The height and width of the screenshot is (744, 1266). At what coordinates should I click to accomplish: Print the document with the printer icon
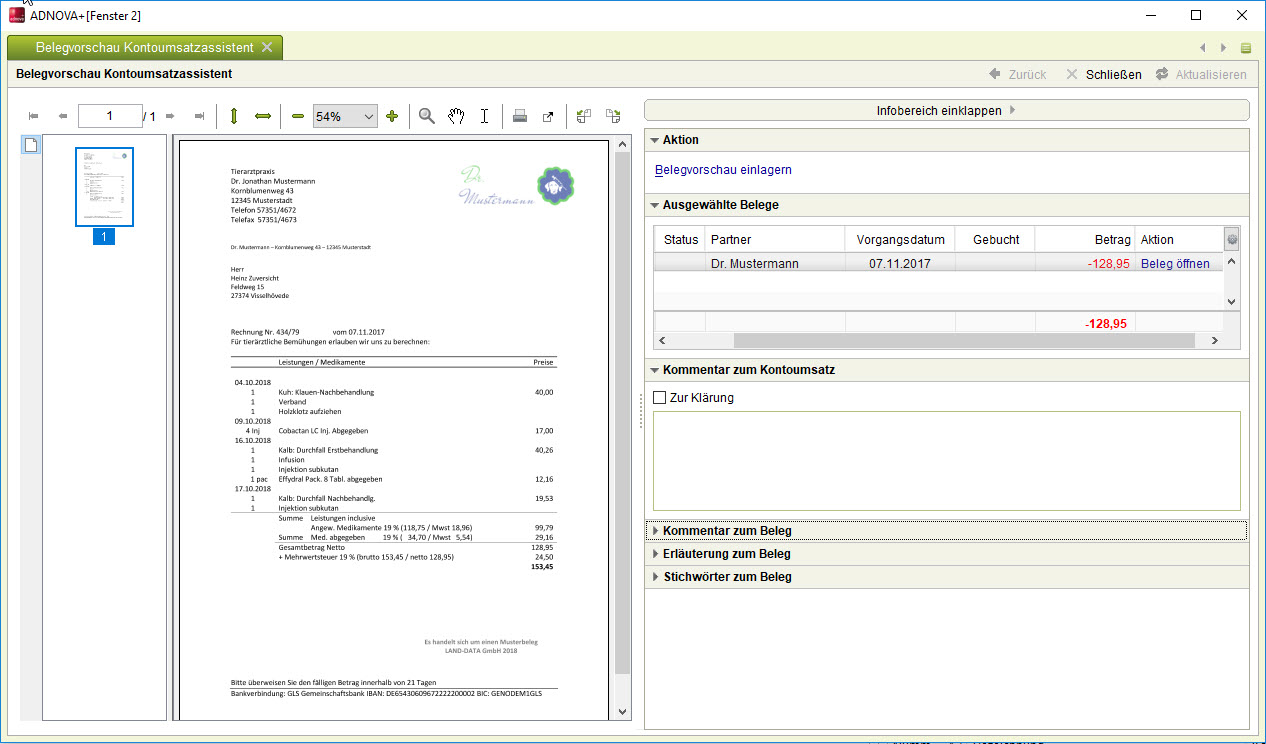point(520,116)
